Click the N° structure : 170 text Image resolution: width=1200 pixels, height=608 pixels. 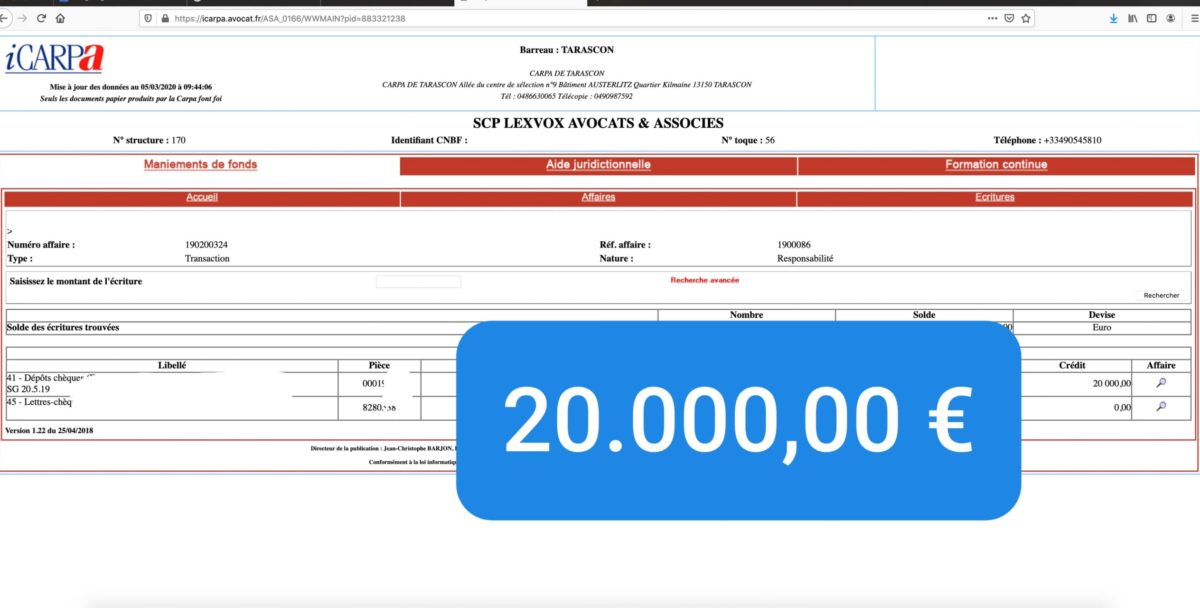[x=149, y=141]
